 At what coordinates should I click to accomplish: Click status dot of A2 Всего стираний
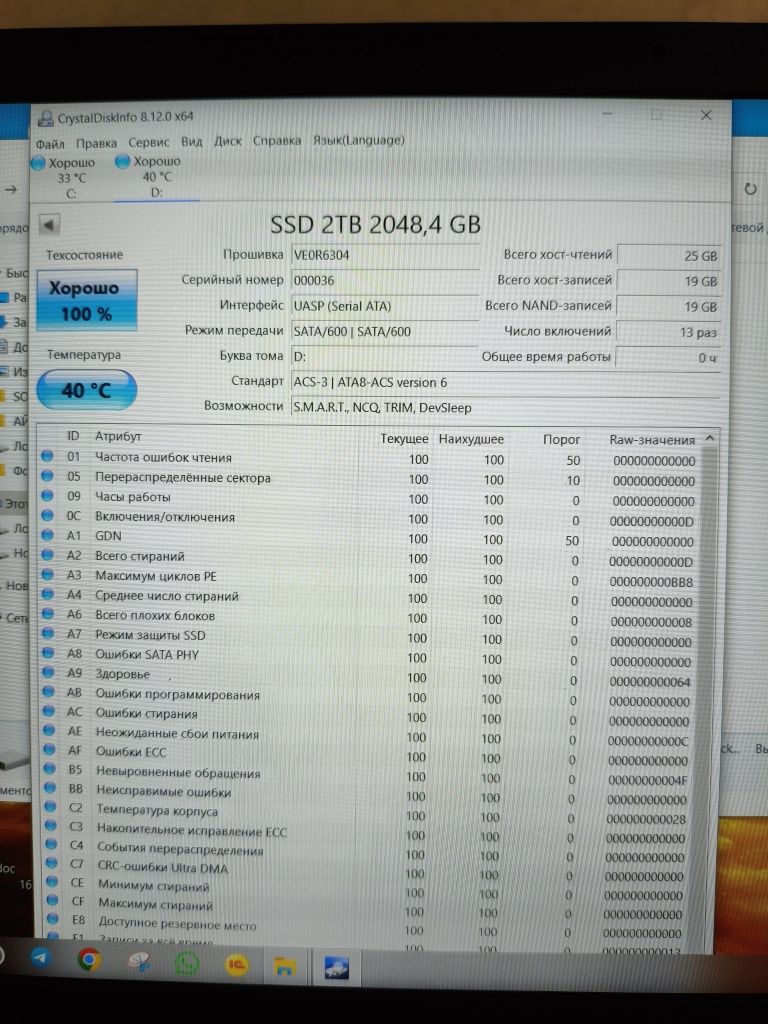pyautogui.click(x=47, y=555)
